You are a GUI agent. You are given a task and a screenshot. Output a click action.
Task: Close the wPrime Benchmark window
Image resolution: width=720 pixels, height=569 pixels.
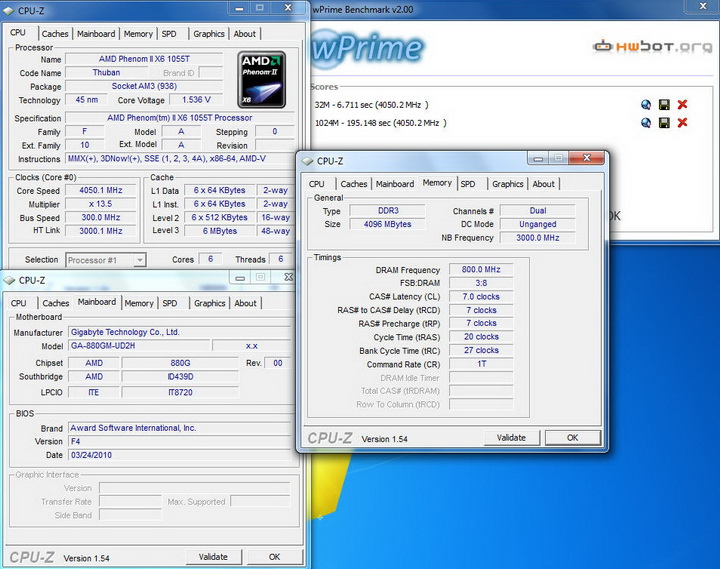click(x=703, y=6)
